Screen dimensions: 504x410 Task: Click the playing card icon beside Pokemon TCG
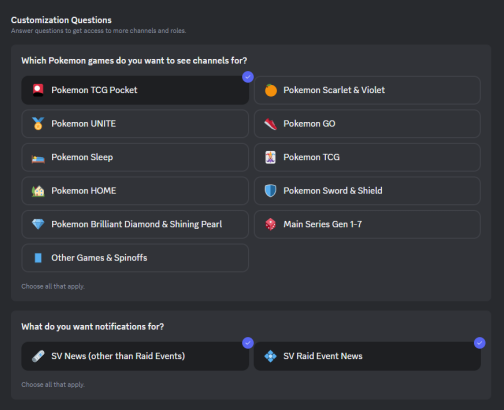click(270, 157)
